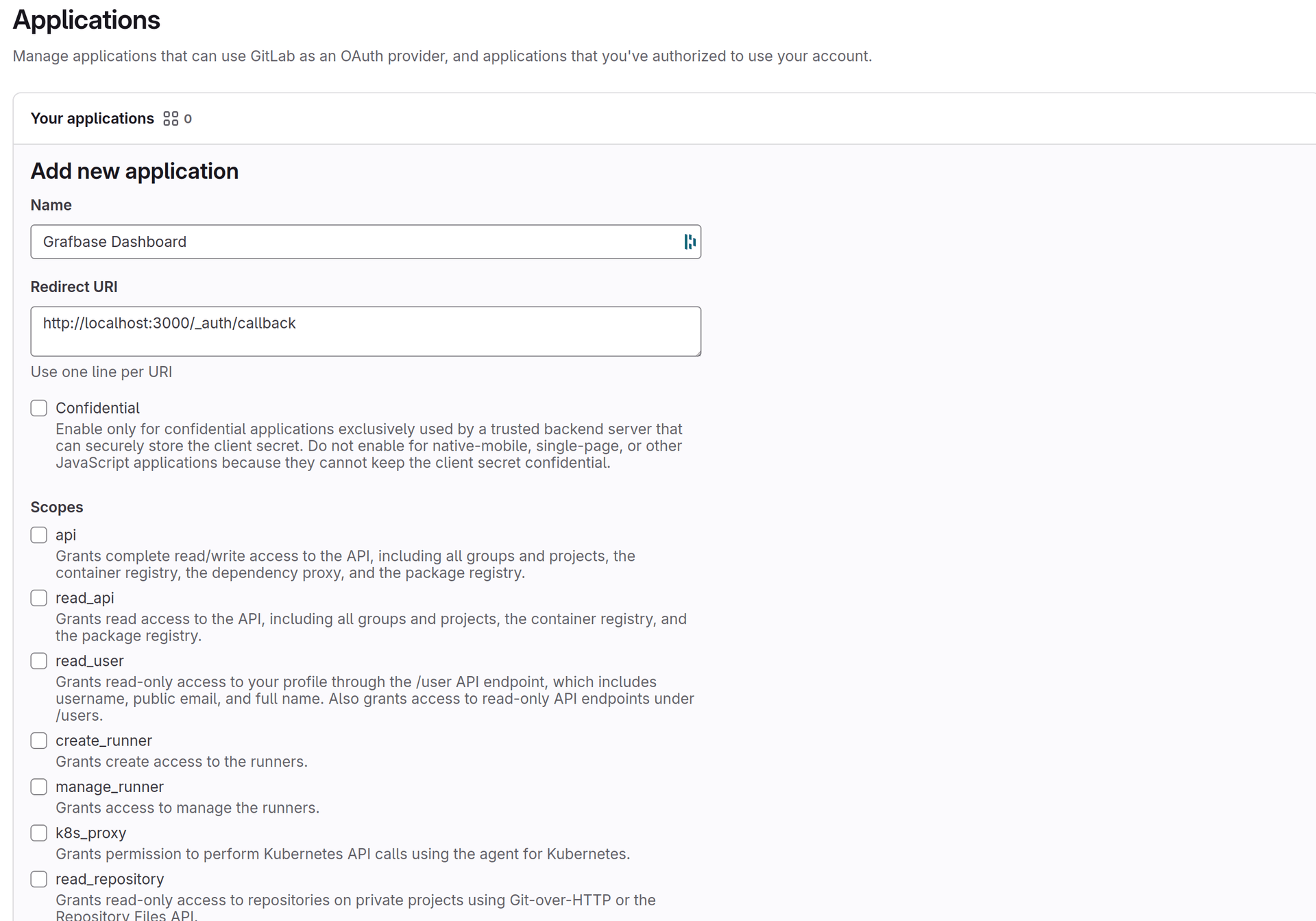The width and height of the screenshot is (1316, 921).
Task: Select the Grafbase Dashboard text in Name field
Action: tap(114, 241)
